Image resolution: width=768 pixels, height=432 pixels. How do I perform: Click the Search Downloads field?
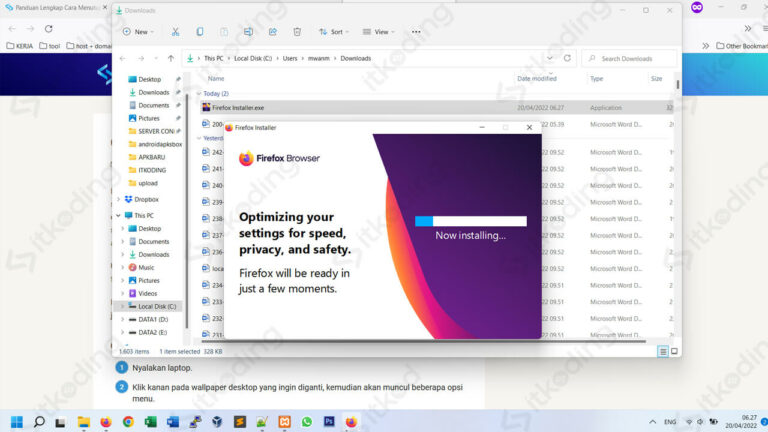pos(629,58)
